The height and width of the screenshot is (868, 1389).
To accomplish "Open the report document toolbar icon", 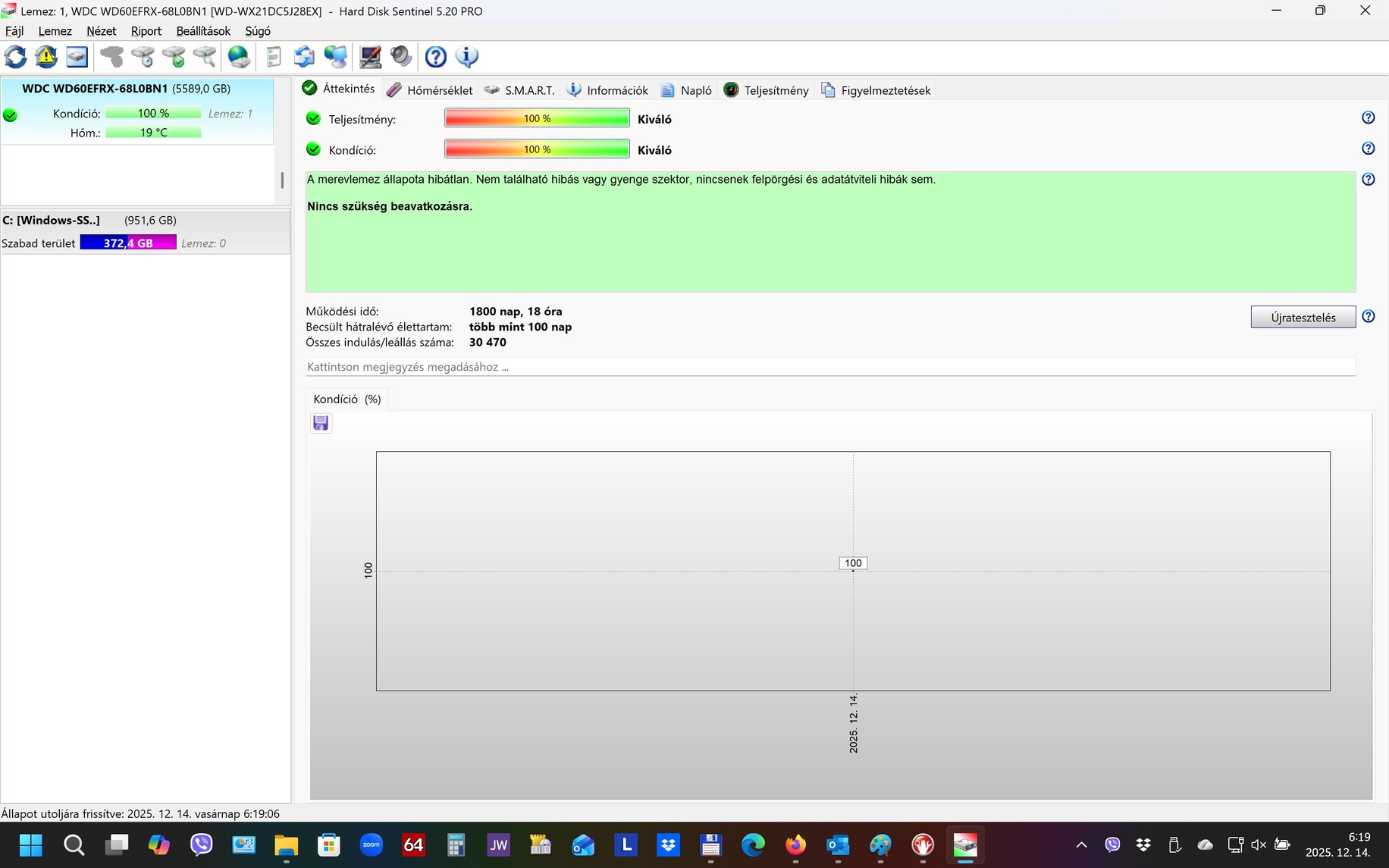I will click(x=274, y=57).
